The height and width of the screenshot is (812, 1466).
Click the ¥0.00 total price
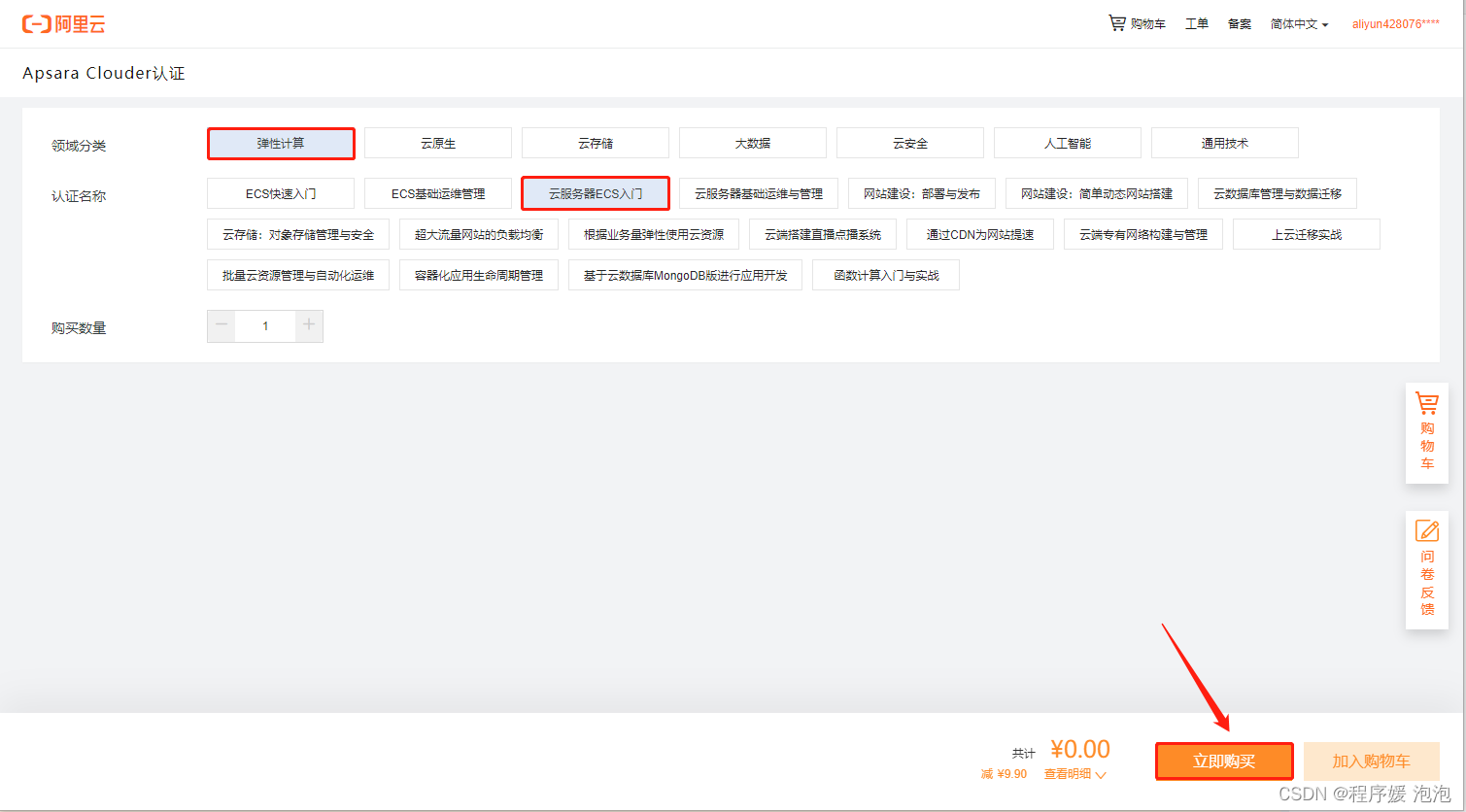point(1080,749)
